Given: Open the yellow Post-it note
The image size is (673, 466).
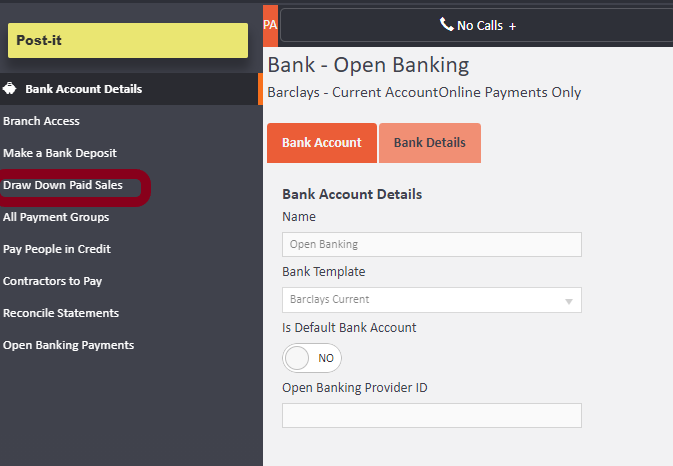Looking at the screenshot, I should click(128, 40).
